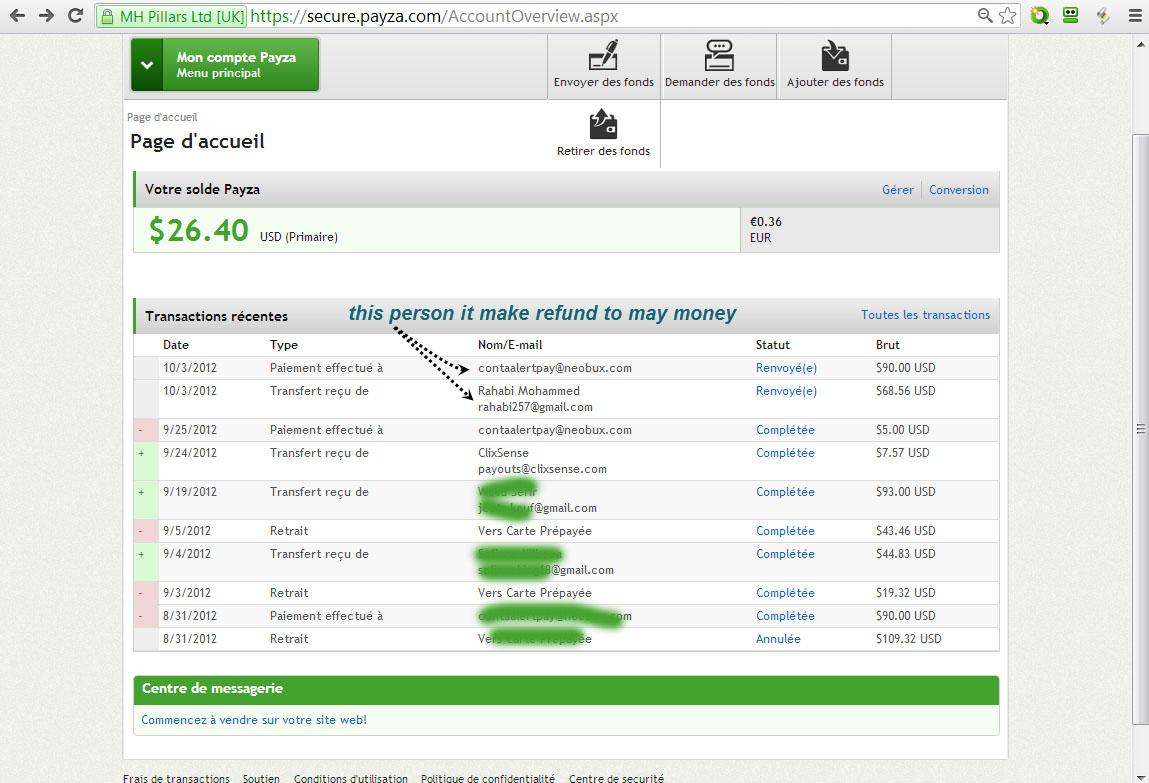Click the email rahabi257@gmail.com
The height and width of the screenshot is (783, 1149).
pyautogui.click(x=535, y=407)
